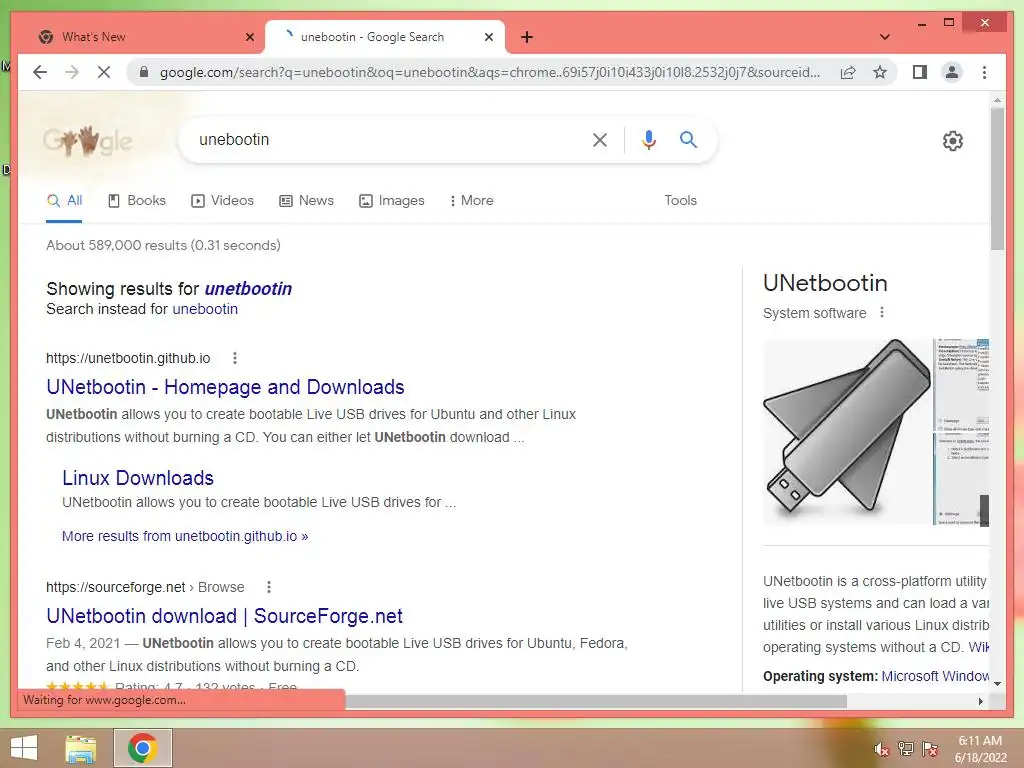This screenshot has width=1024, height=768.
Task: Open a new tab with the plus button
Action: point(527,37)
